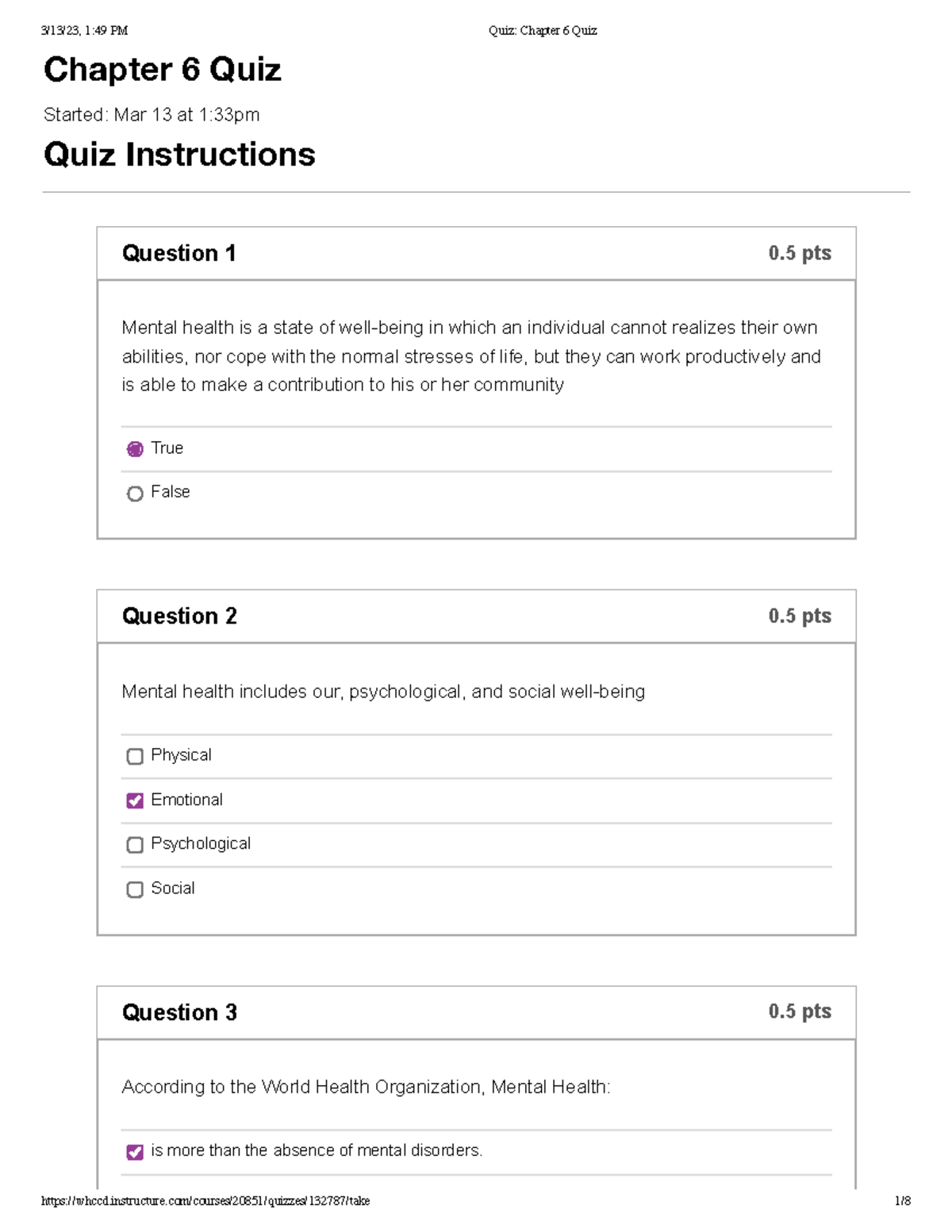The image size is (952, 1232).
Task: Check the Psychological checkbox in Question 2
Action: pos(135,845)
